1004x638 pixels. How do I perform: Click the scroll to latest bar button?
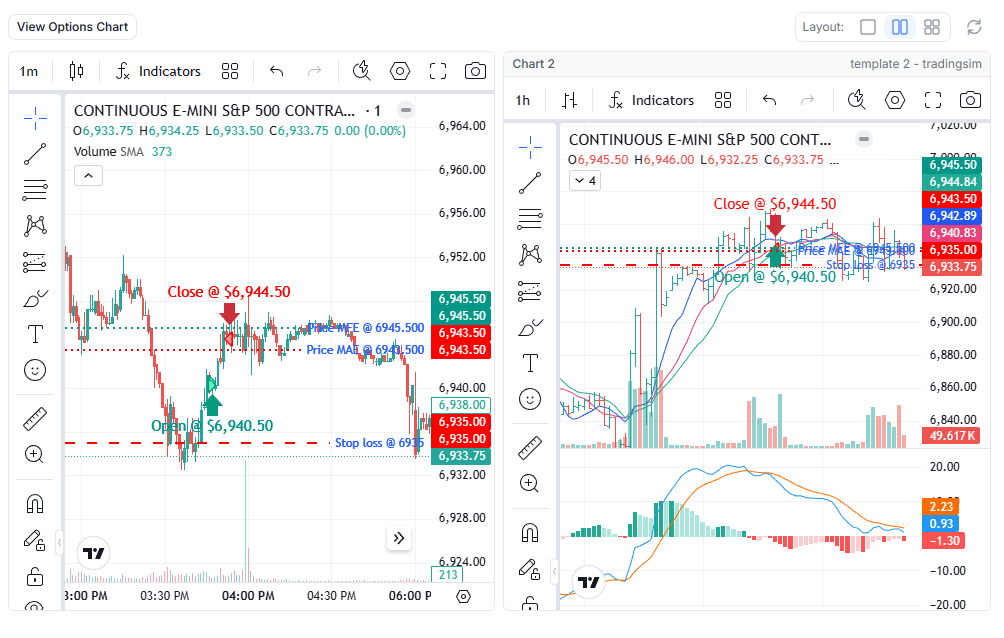pyautogui.click(x=399, y=538)
